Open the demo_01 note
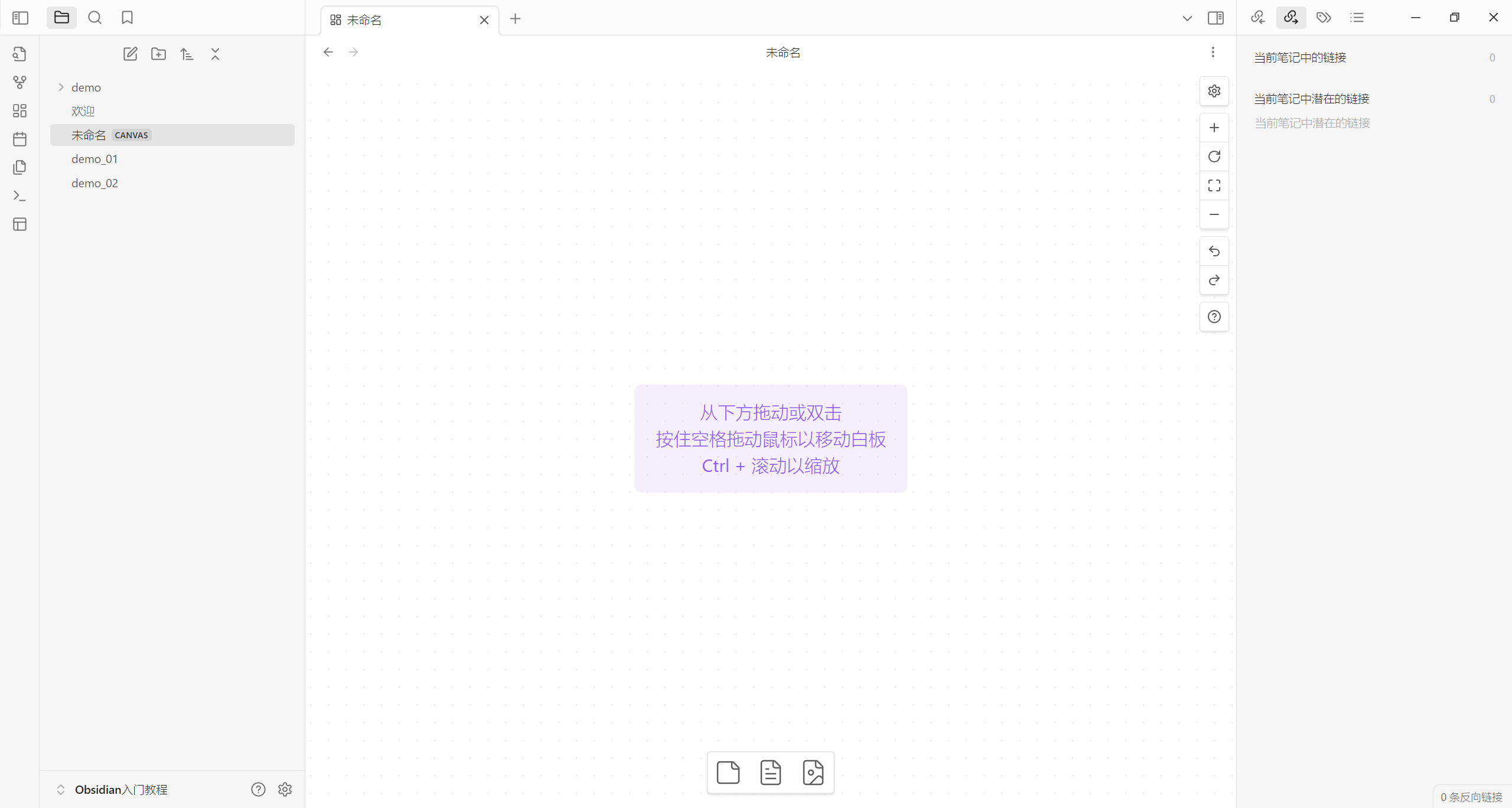Viewport: 1512px width, 808px height. [x=94, y=159]
